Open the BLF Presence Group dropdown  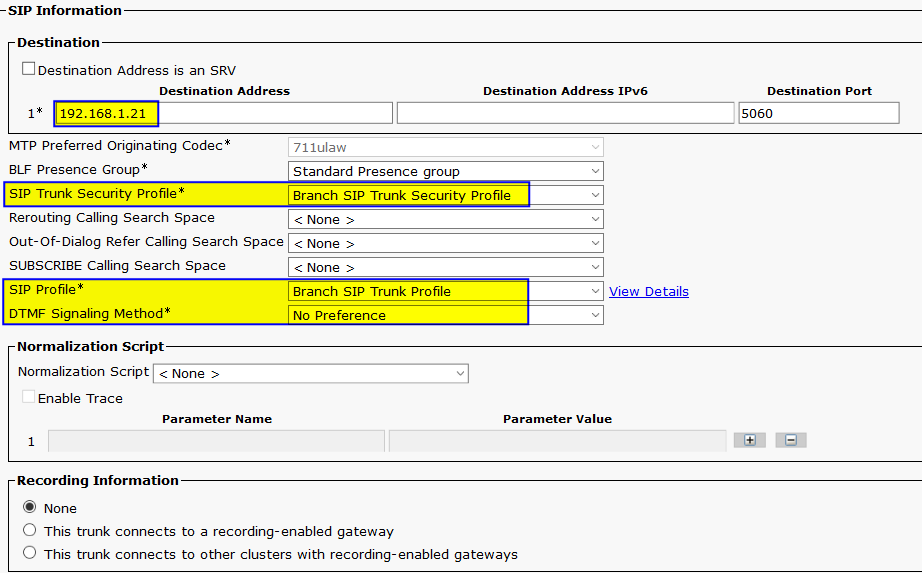(446, 171)
